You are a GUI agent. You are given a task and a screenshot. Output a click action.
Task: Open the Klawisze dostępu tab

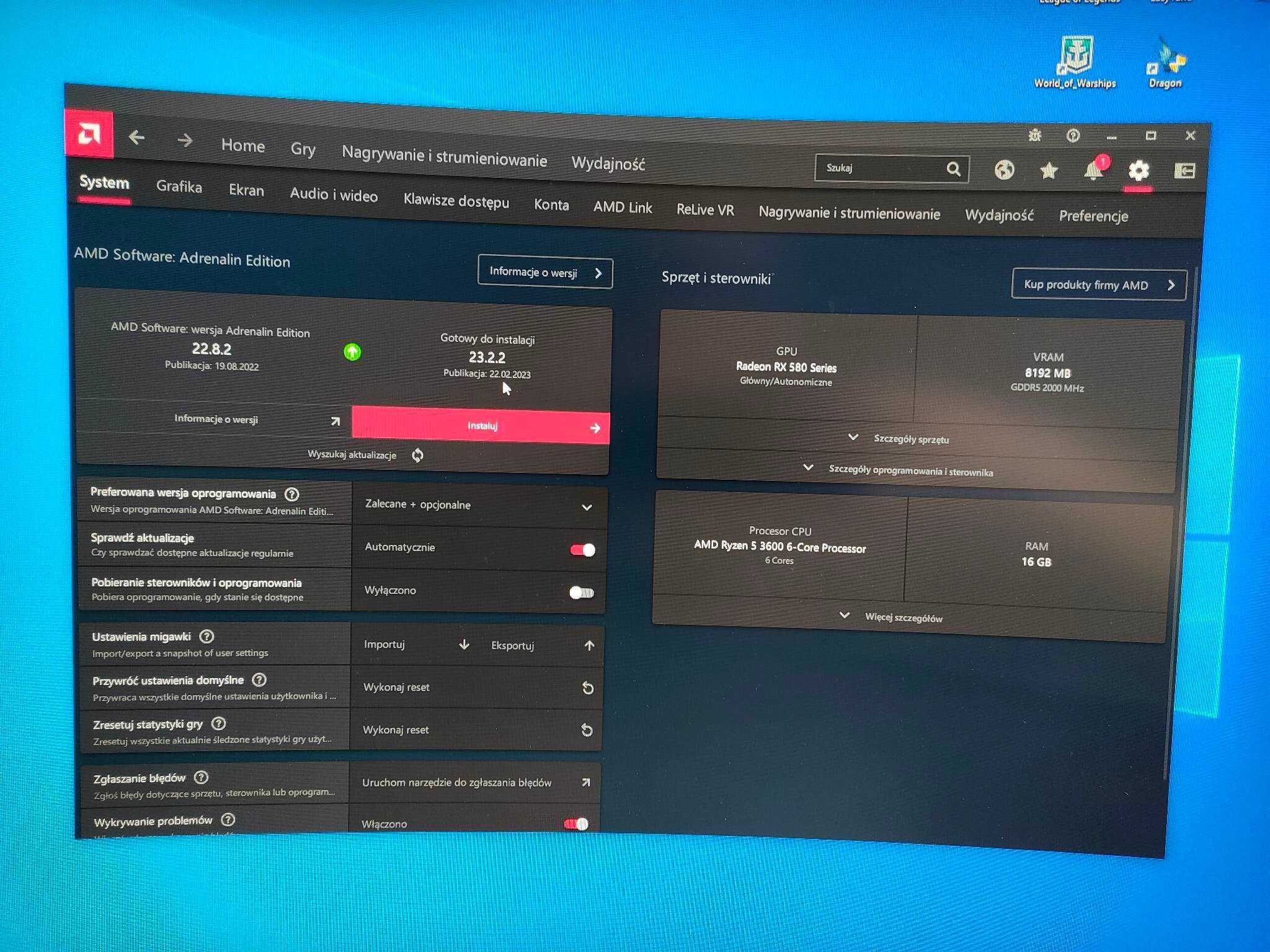tap(456, 201)
